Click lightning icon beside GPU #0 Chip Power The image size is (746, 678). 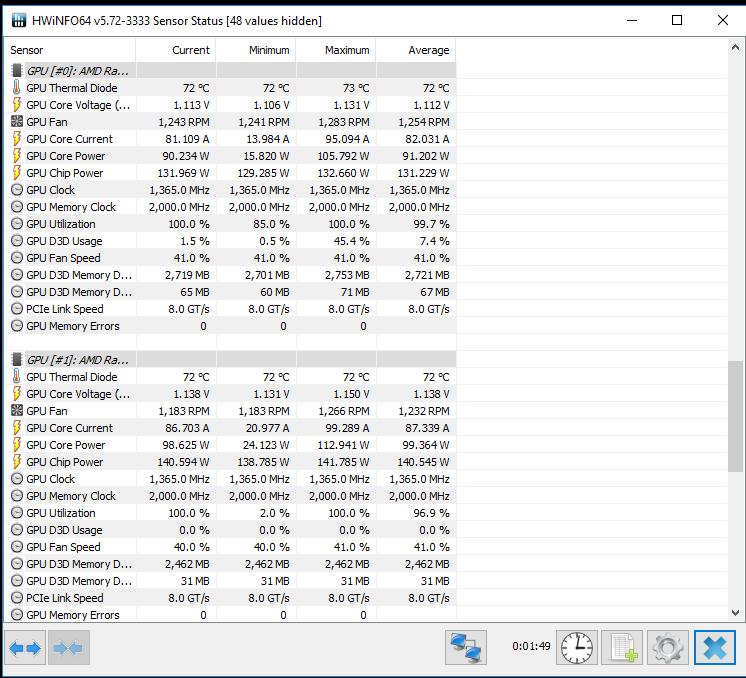(17, 173)
